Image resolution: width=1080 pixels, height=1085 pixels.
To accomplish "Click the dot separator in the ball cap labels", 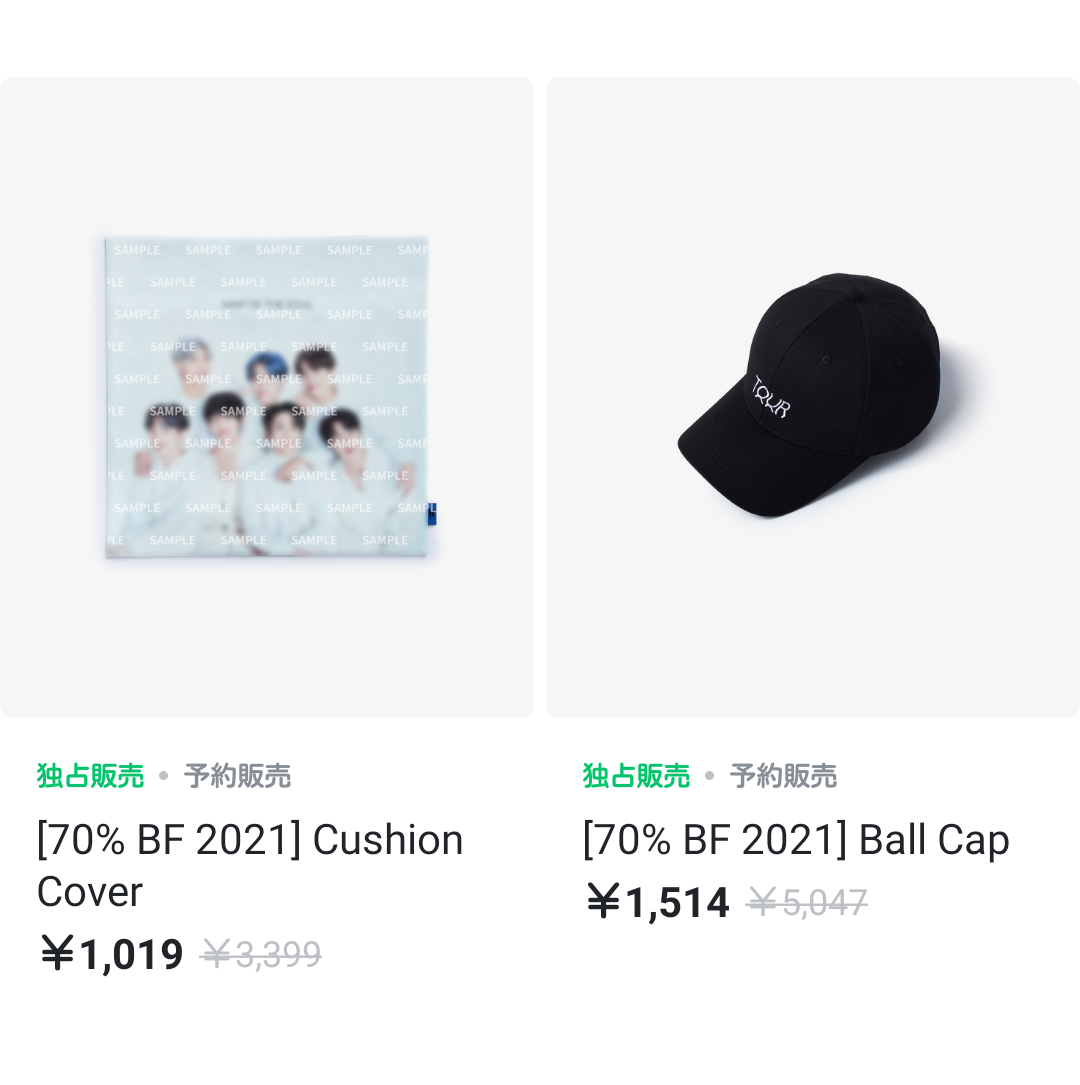I will pyautogui.click(x=710, y=776).
